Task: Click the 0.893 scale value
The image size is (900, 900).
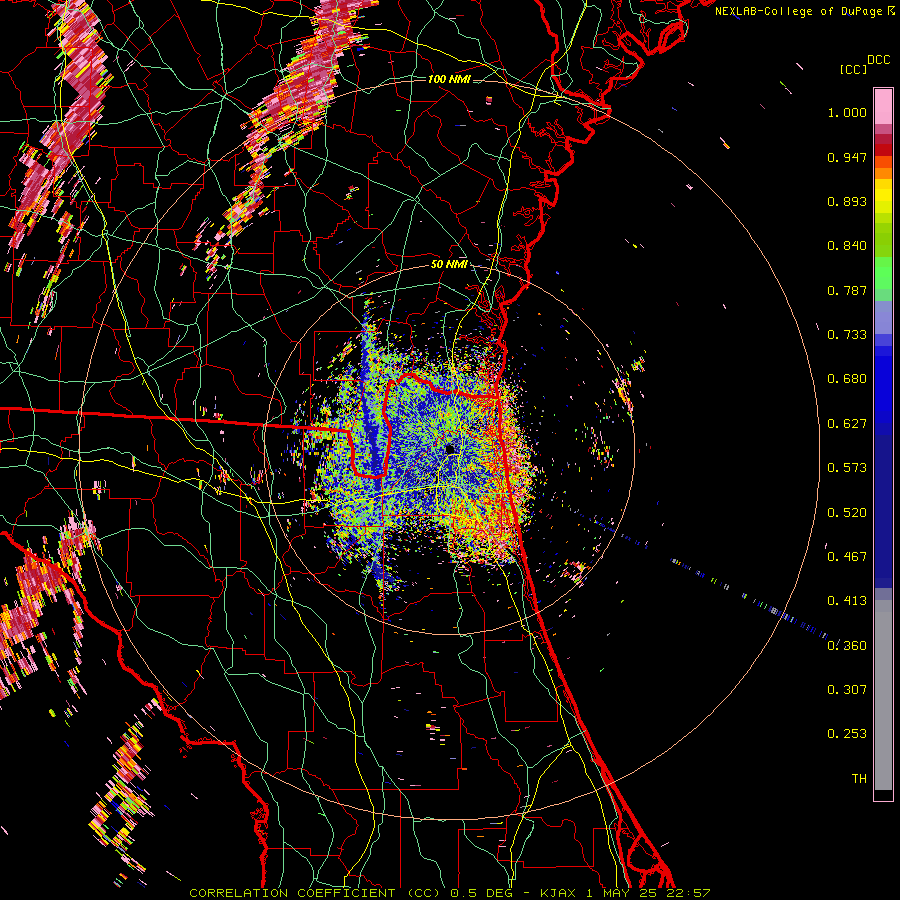Action: (x=847, y=201)
